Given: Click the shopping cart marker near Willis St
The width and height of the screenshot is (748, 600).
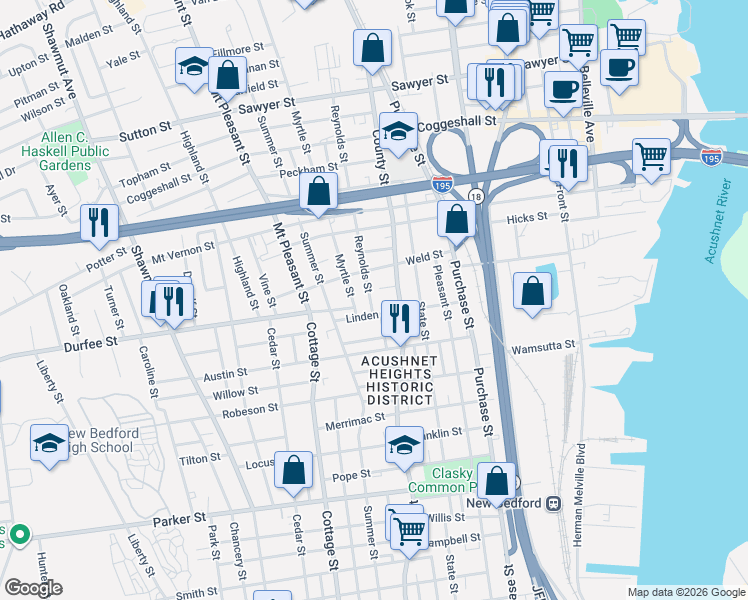Looking at the screenshot, I should 409,533.
